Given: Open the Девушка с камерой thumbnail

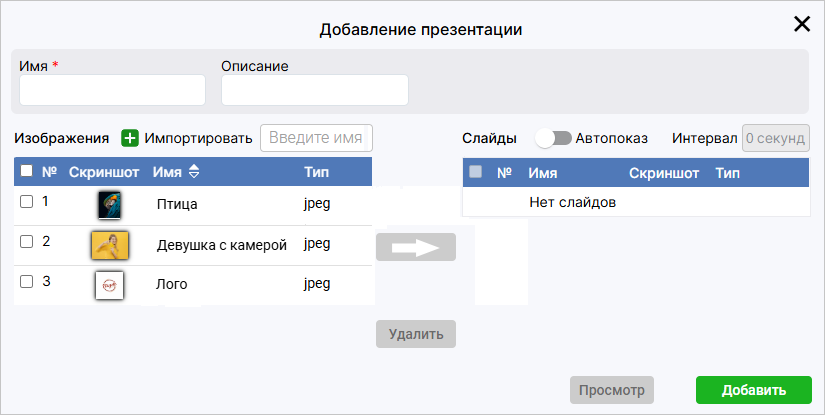Looking at the screenshot, I should 110,245.
